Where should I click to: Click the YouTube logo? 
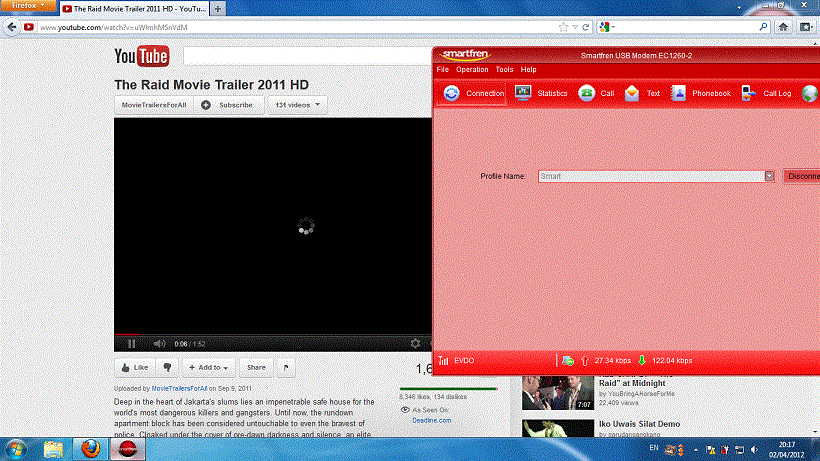point(142,56)
